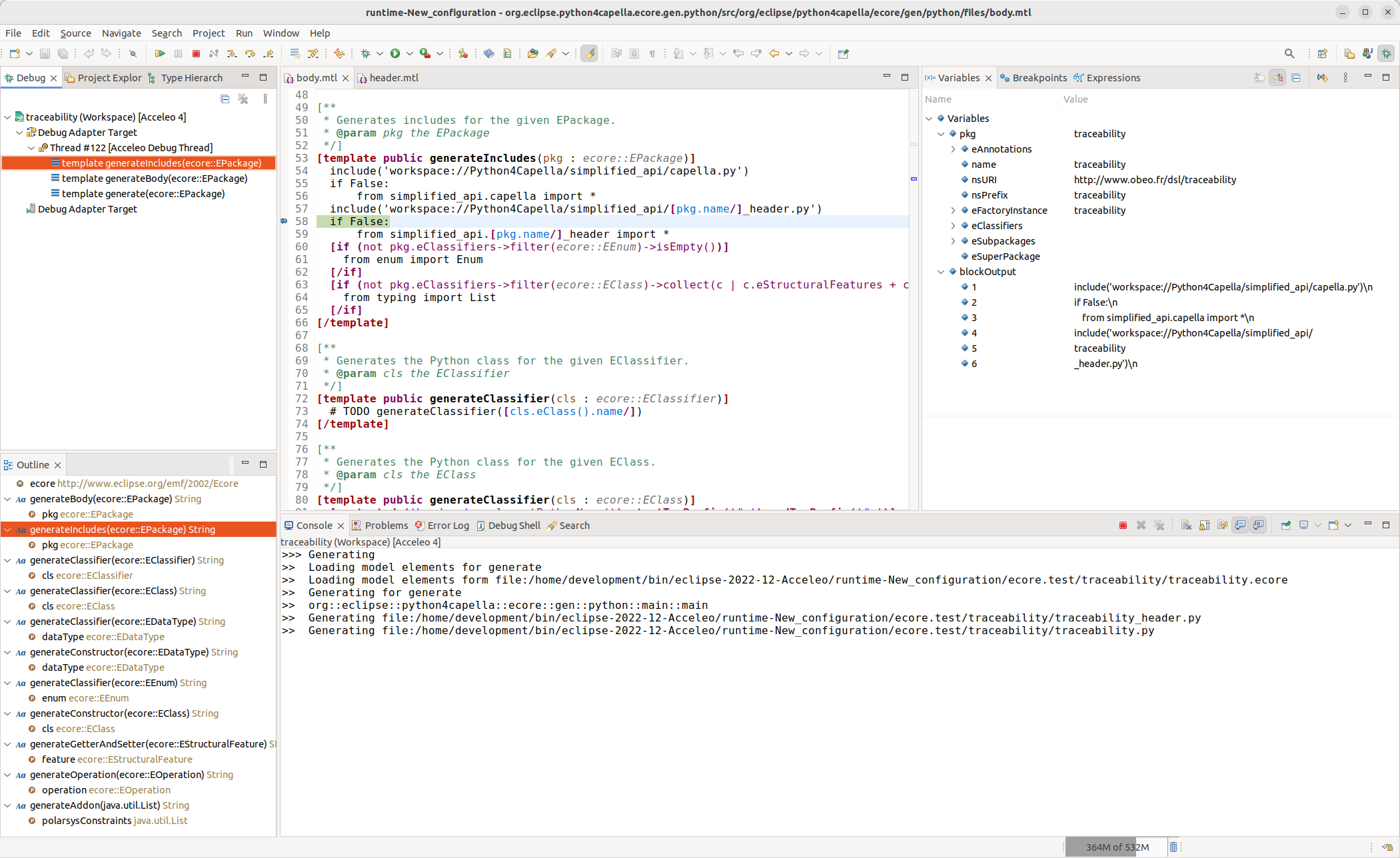Toggle the breakpoint on line 58
The height and width of the screenshot is (858, 1400).
point(285,221)
